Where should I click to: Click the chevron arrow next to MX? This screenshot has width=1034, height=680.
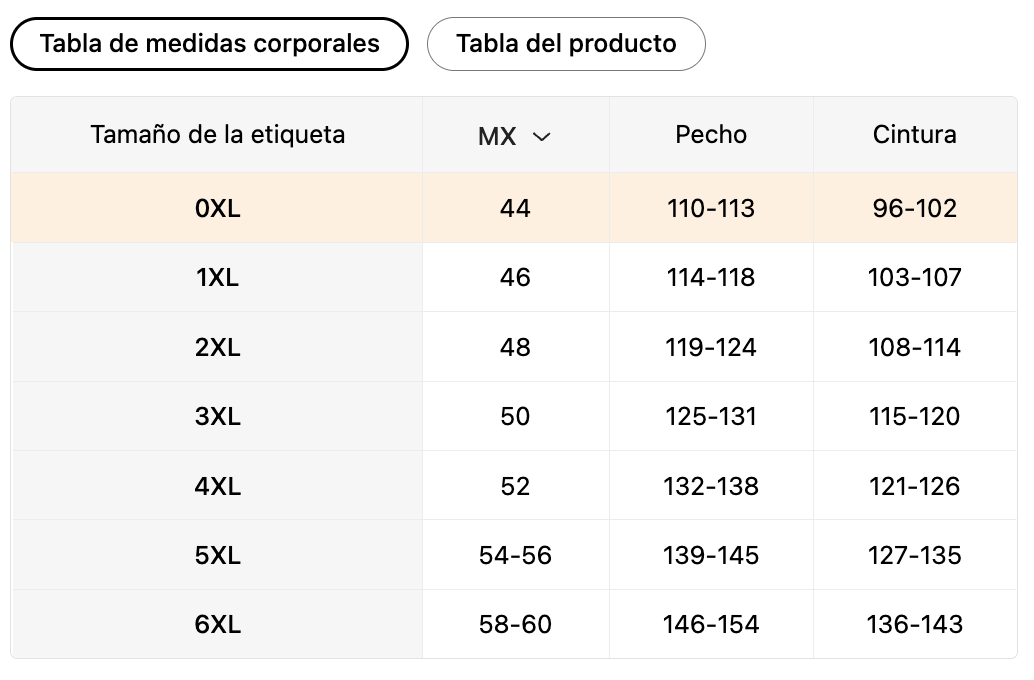pyautogui.click(x=542, y=136)
